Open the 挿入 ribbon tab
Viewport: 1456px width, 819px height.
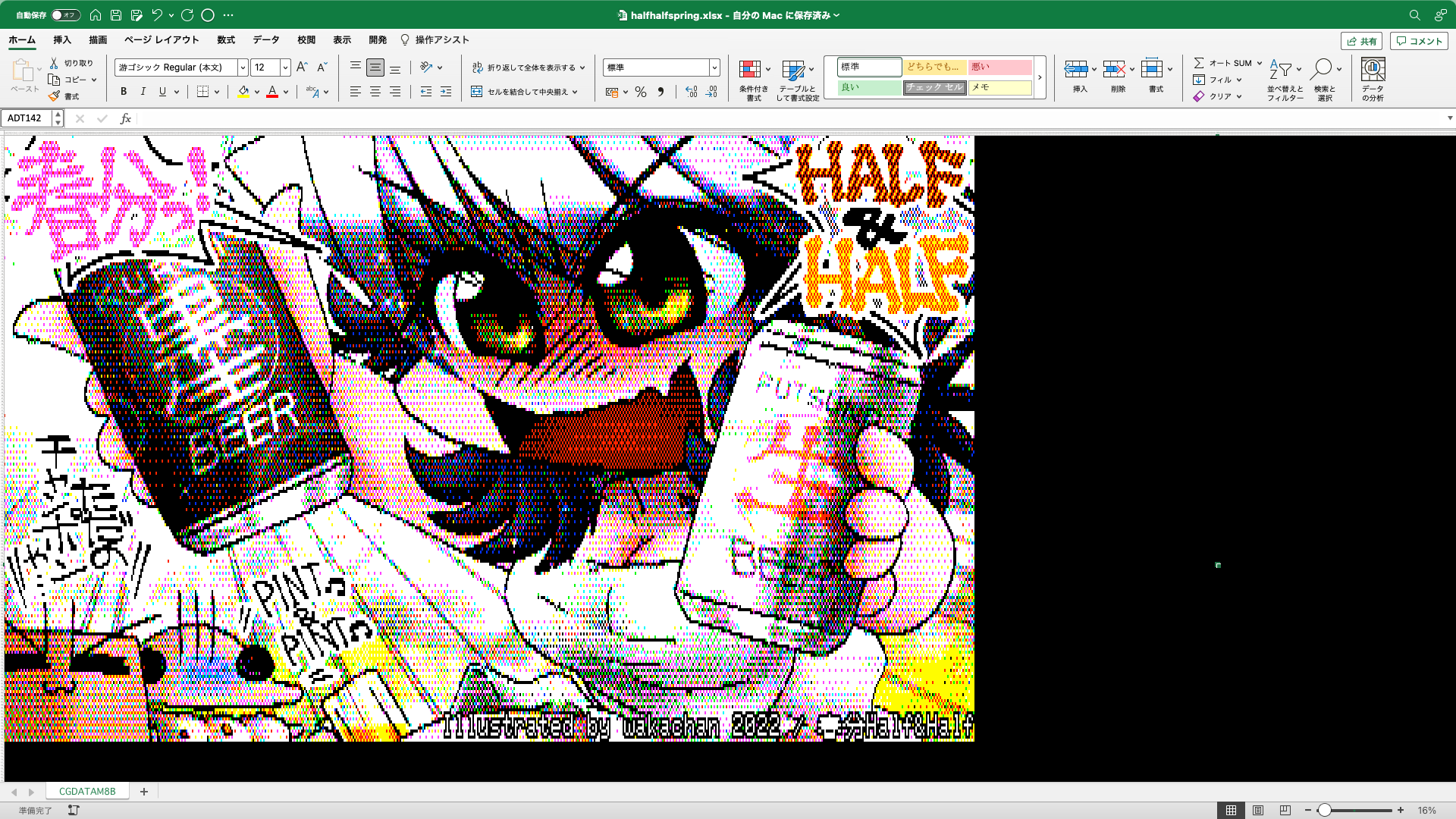click(x=62, y=39)
